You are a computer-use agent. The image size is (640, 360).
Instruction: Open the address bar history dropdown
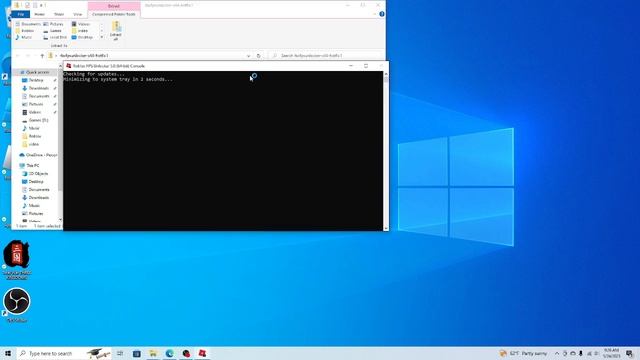pyautogui.click(x=248, y=56)
